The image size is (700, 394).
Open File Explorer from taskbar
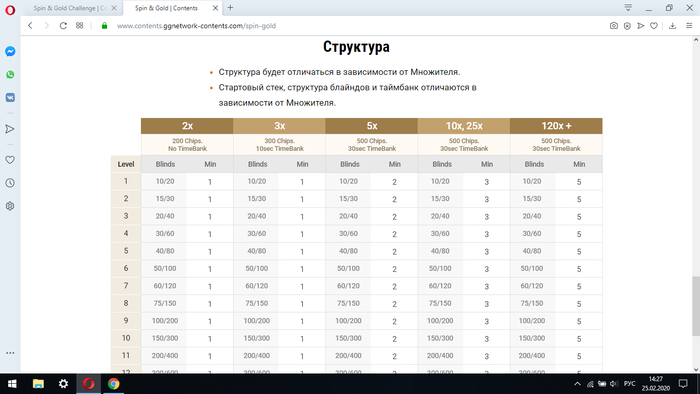[38, 384]
